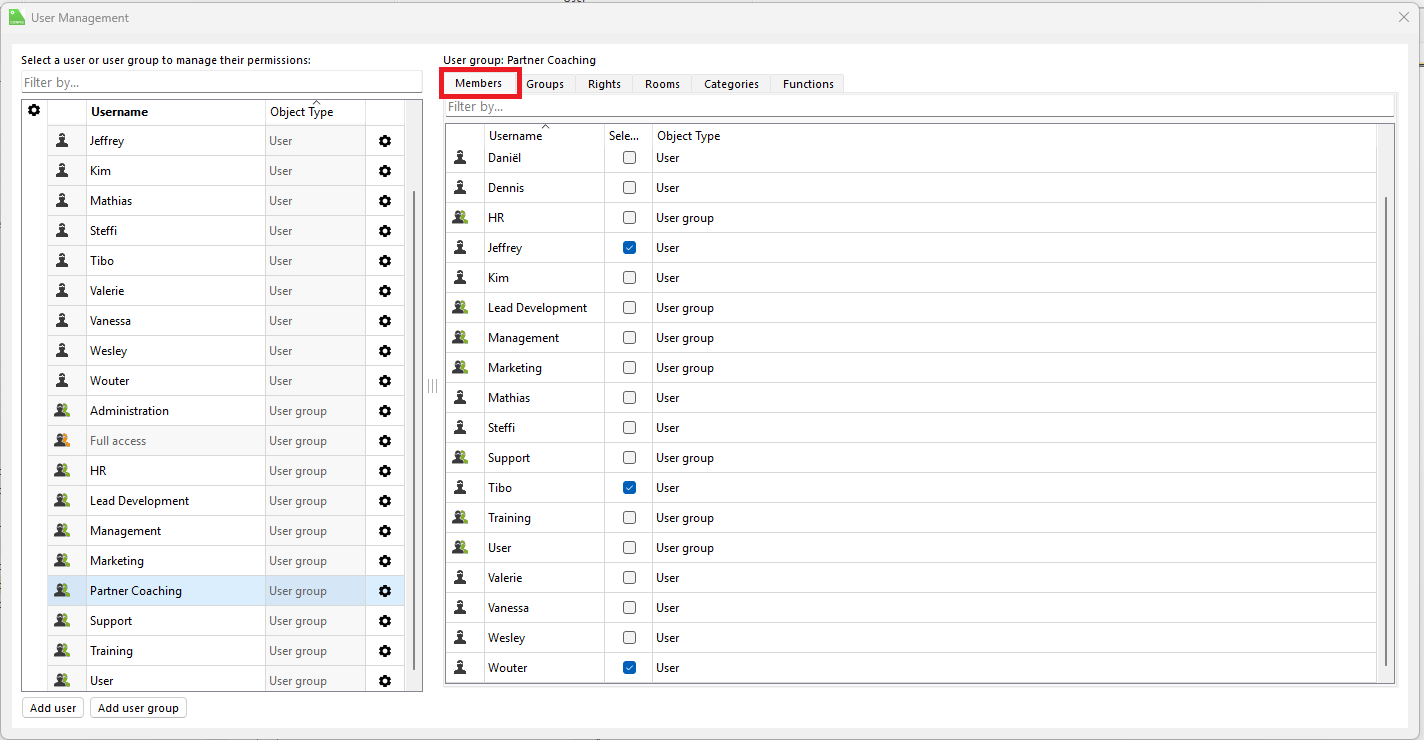Click the Add user group button

[x=138, y=708]
